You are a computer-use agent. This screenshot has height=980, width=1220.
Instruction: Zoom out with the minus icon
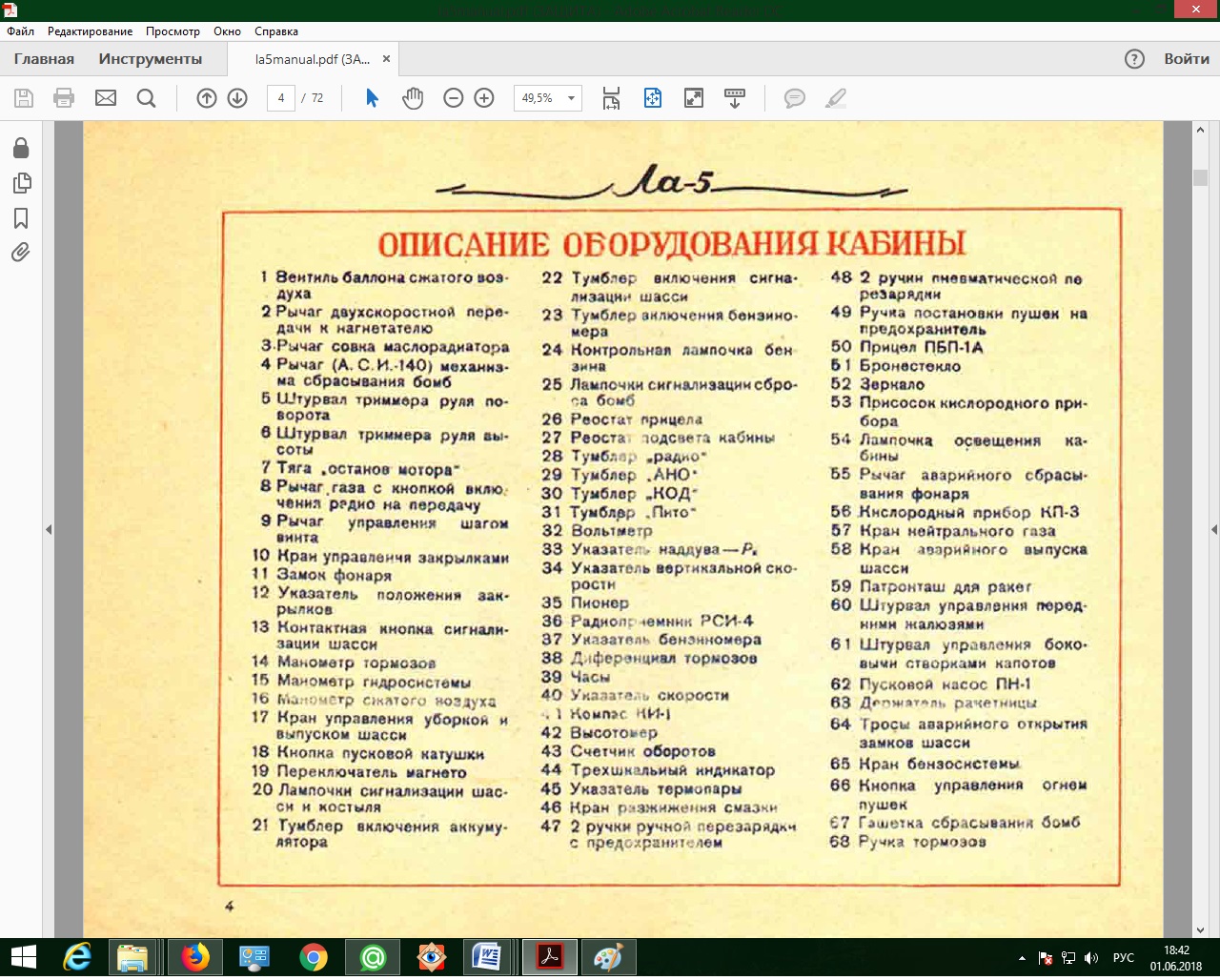pos(454,98)
